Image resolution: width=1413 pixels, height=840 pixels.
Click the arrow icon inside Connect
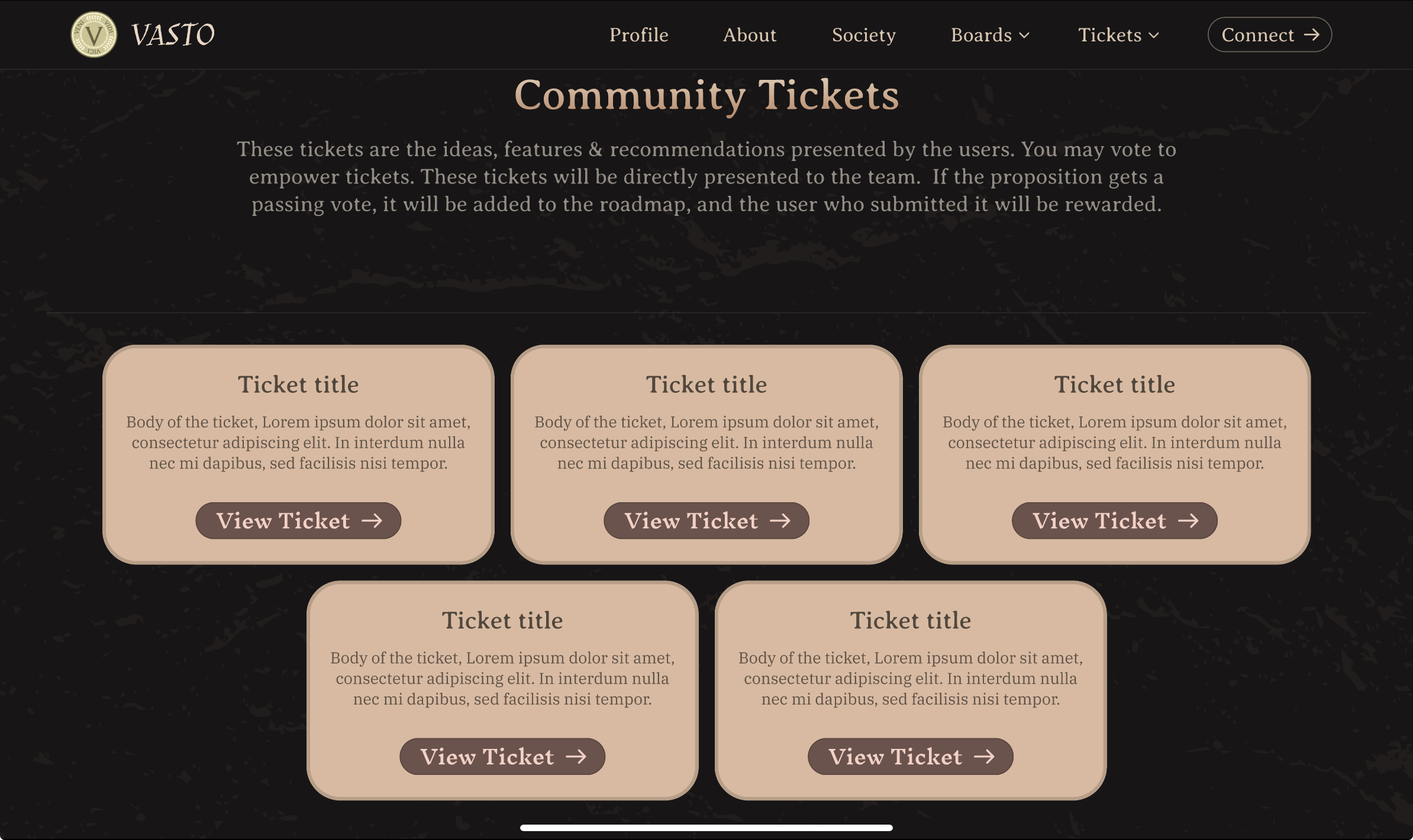(x=1312, y=35)
